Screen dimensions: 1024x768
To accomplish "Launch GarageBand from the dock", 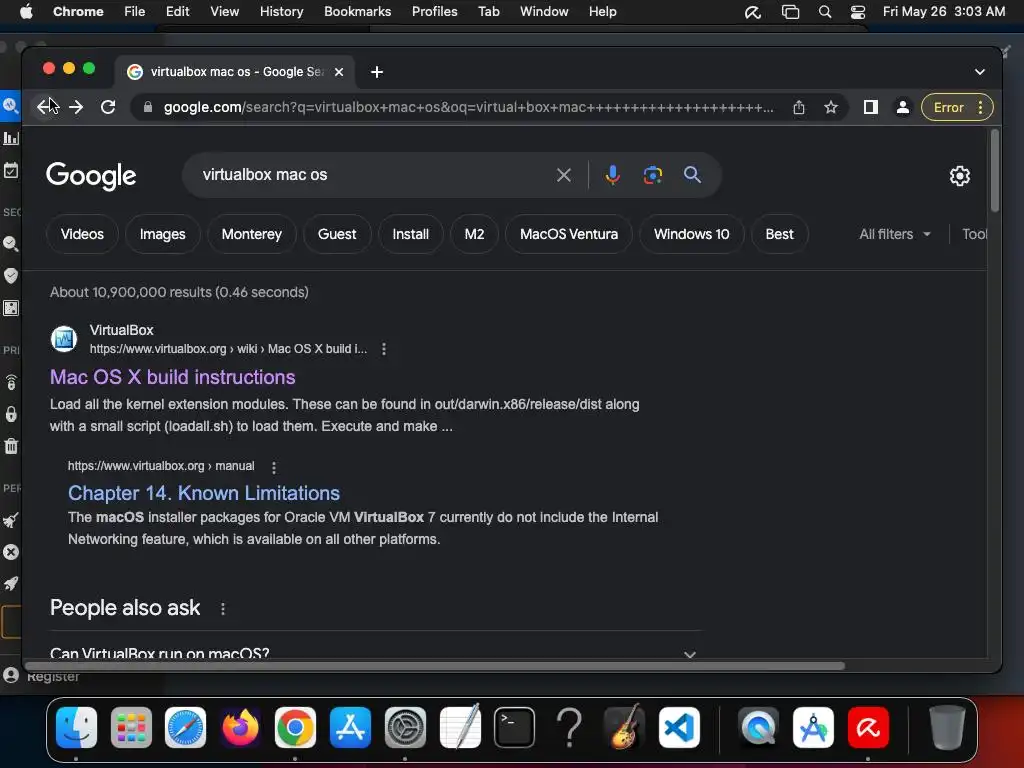I will tap(625, 726).
